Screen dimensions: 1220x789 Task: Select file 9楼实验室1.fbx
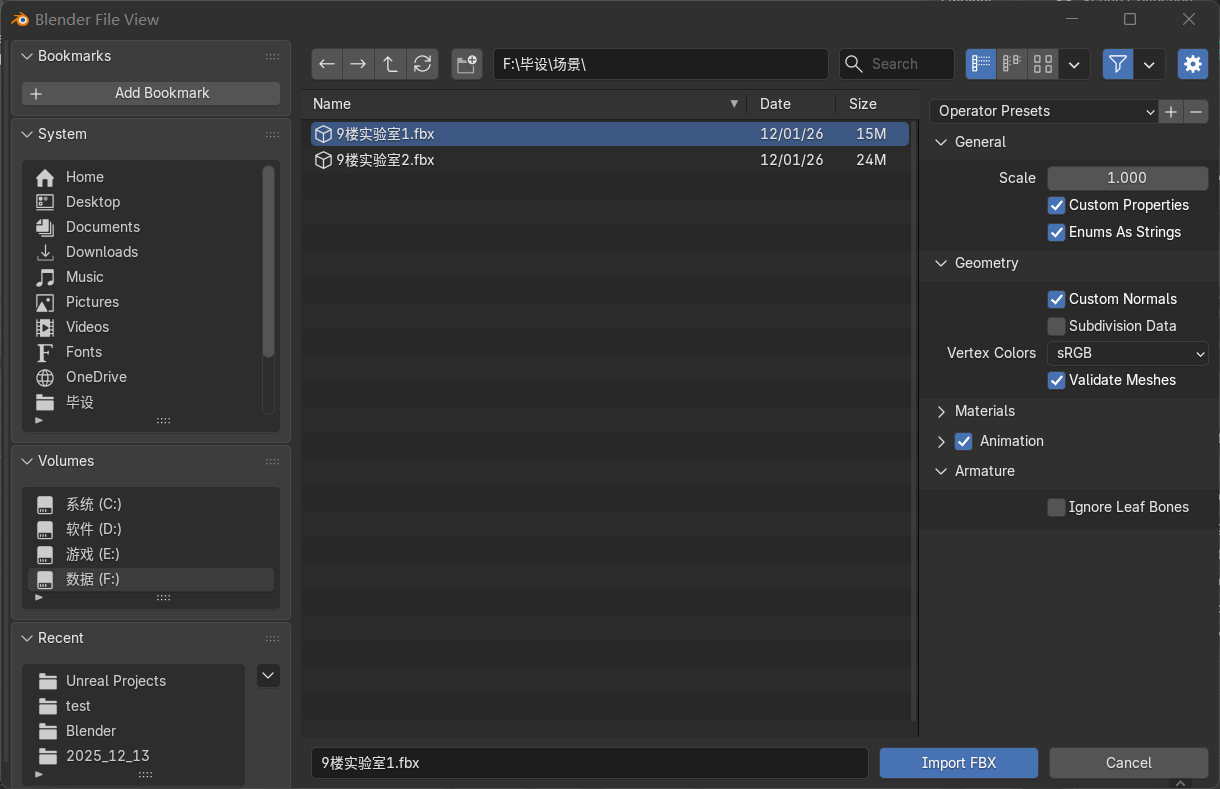(x=610, y=134)
